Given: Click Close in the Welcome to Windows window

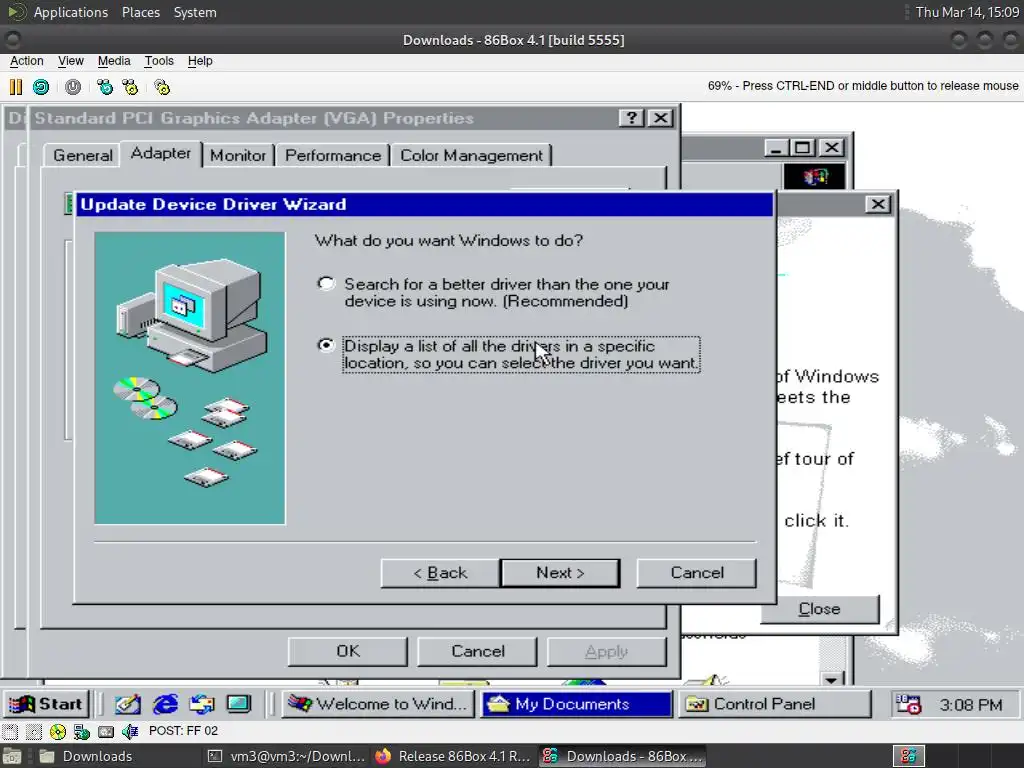Looking at the screenshot, I should pyautogui.click(x=820, y=609).
